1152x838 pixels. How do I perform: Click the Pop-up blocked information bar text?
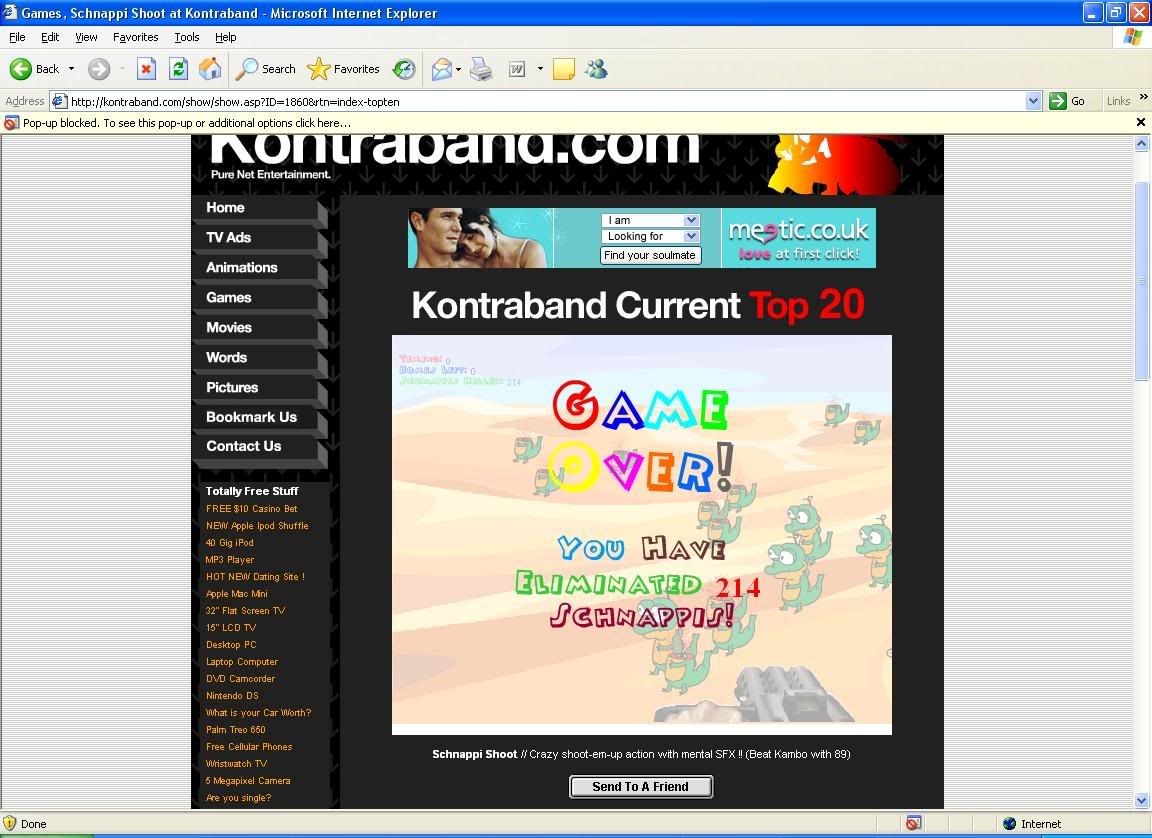click(187, 123)
